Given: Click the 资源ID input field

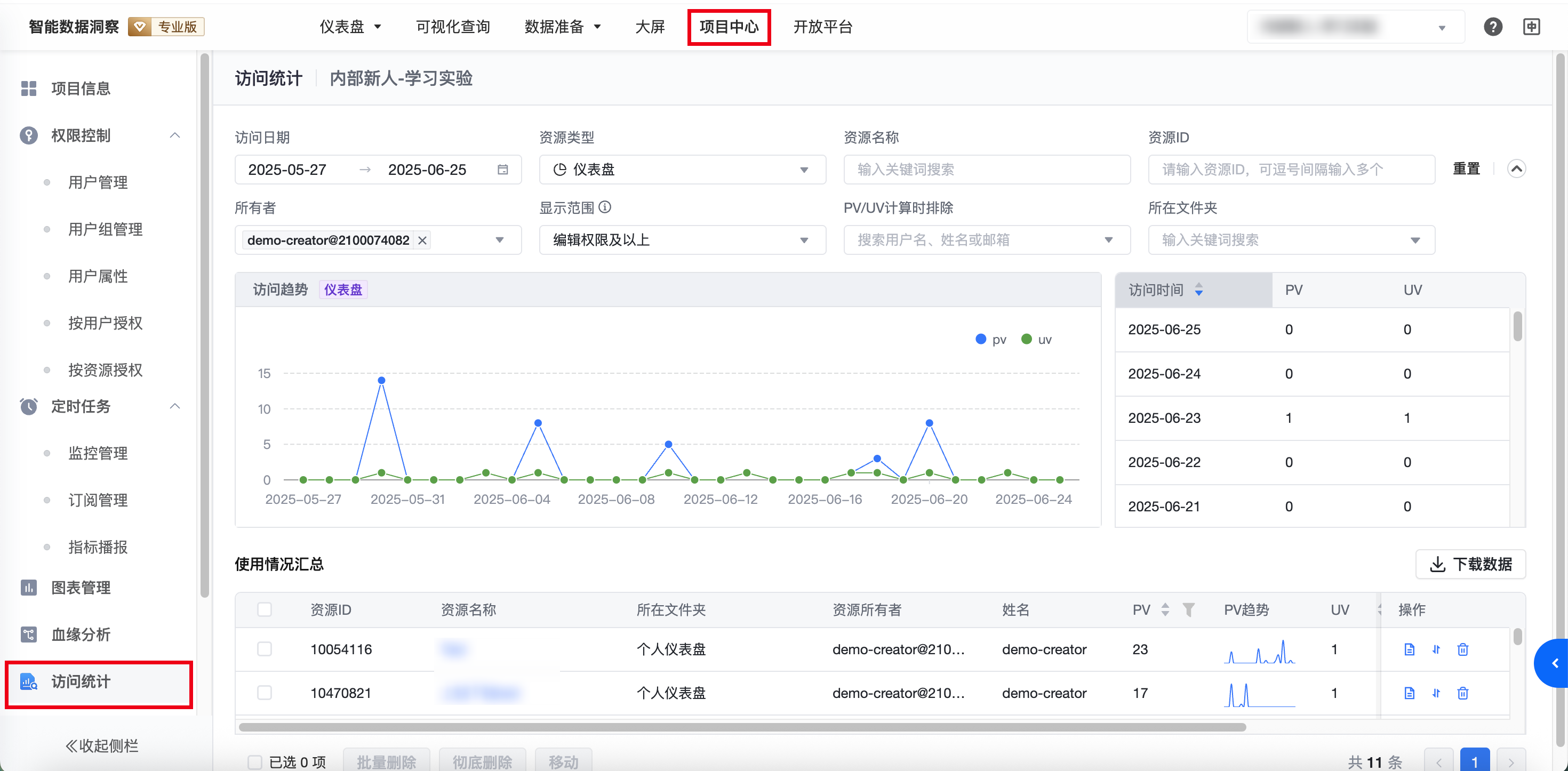Looking at the screenshot, I should pyautogui.click(x=1291, y=170).
